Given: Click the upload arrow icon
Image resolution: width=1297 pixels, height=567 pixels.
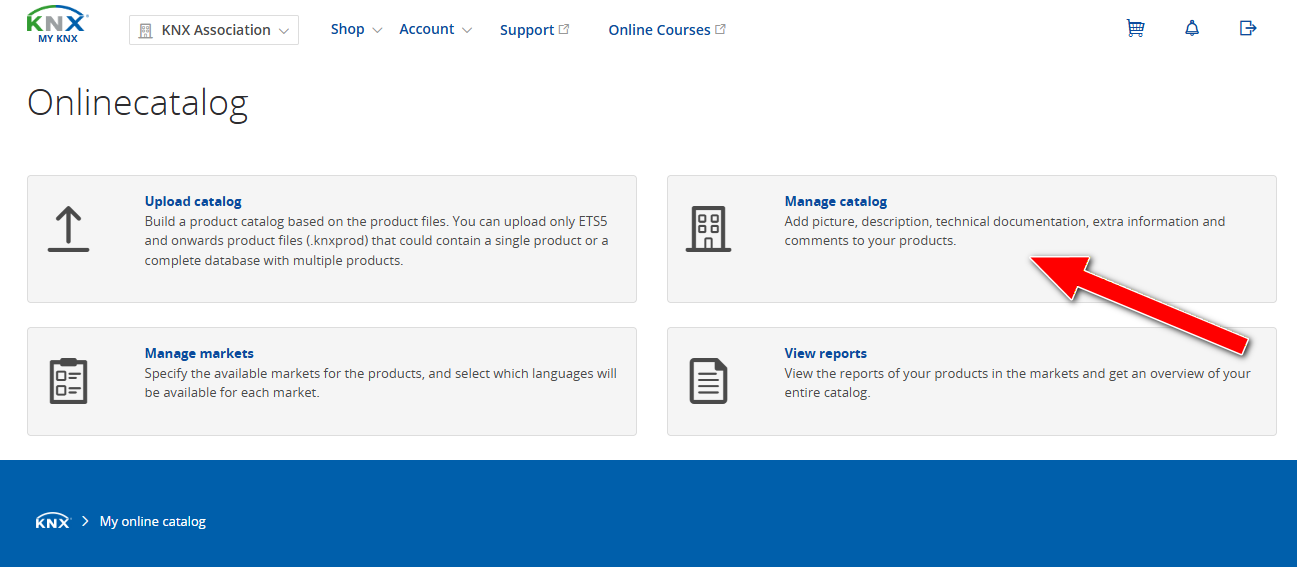Looking at the screenshot, I should (x=69, y=229).
